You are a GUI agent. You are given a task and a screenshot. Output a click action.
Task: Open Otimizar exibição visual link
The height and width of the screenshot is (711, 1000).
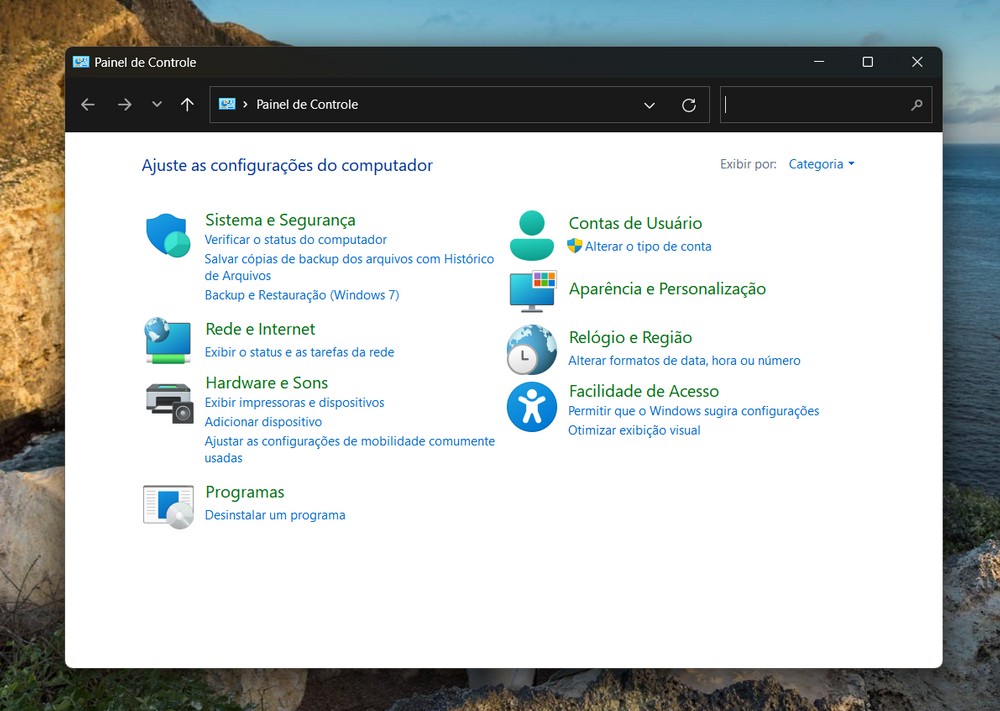pos(634,430)
